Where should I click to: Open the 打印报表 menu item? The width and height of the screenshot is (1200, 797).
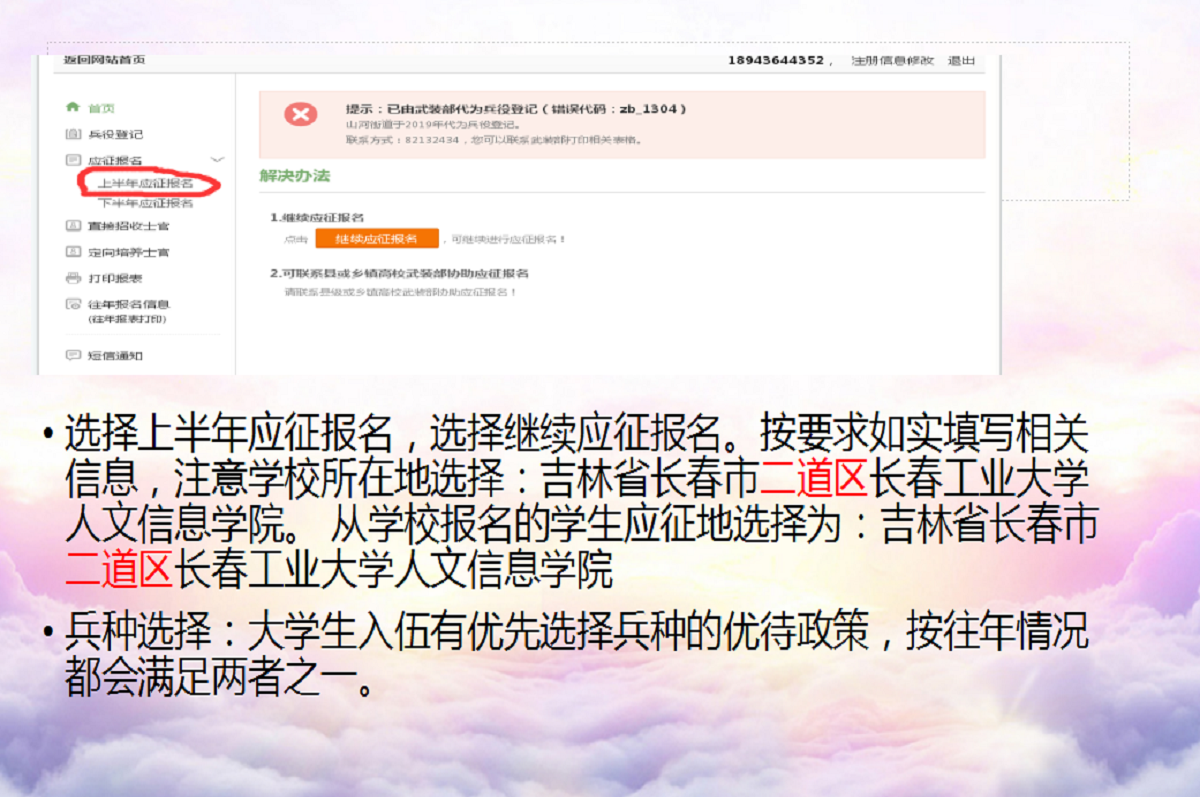coord(115,278)
